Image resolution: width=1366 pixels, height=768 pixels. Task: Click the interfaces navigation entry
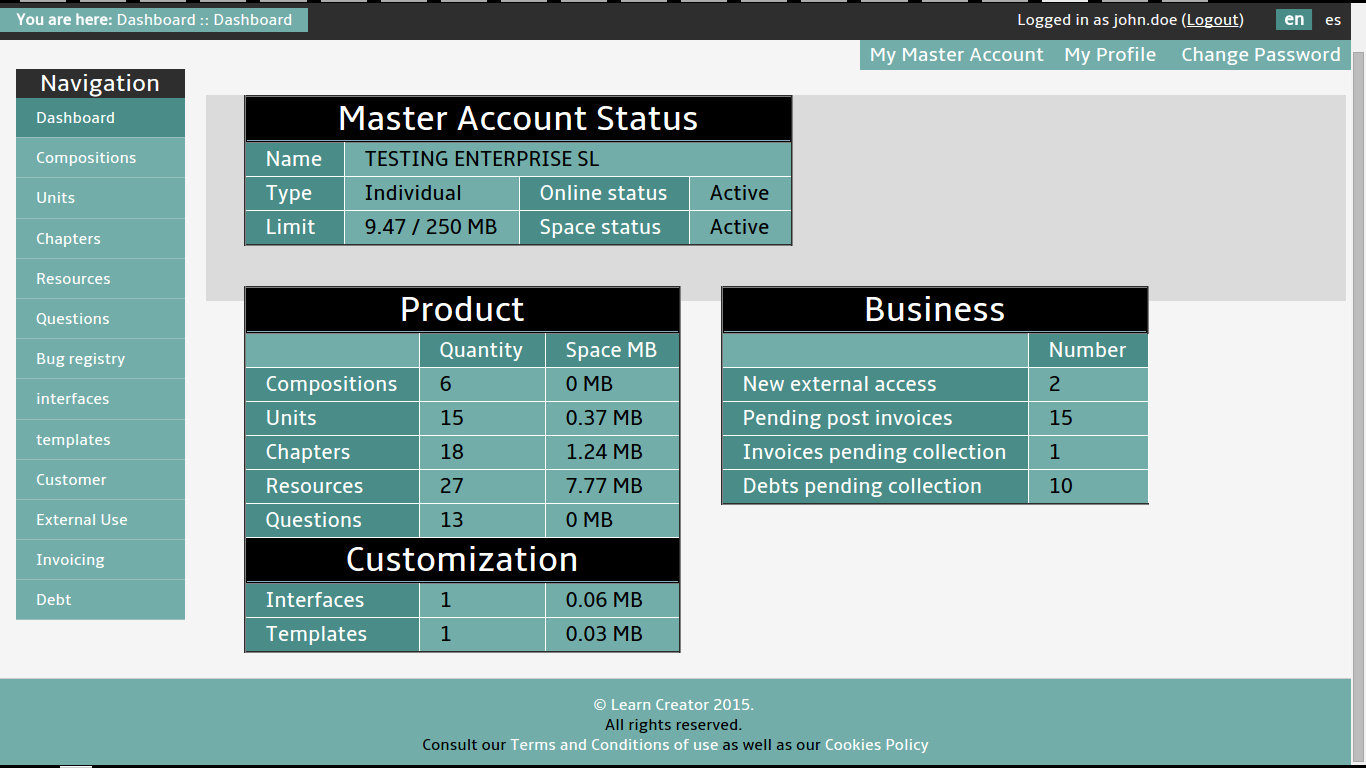click(x=72, y=399)
